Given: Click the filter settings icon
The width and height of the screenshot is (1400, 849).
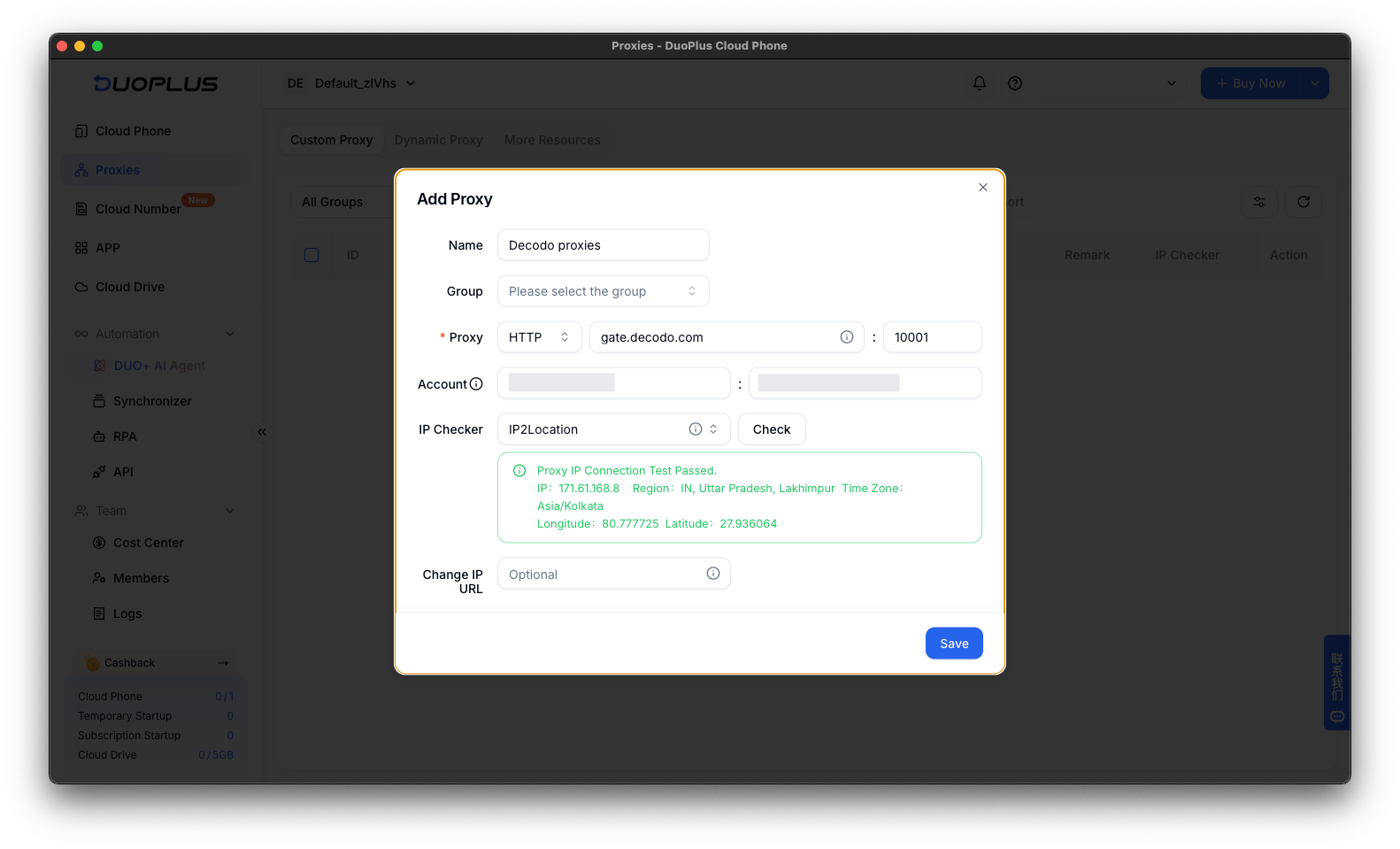Looking at the screenshot, I should (1259, 202).
